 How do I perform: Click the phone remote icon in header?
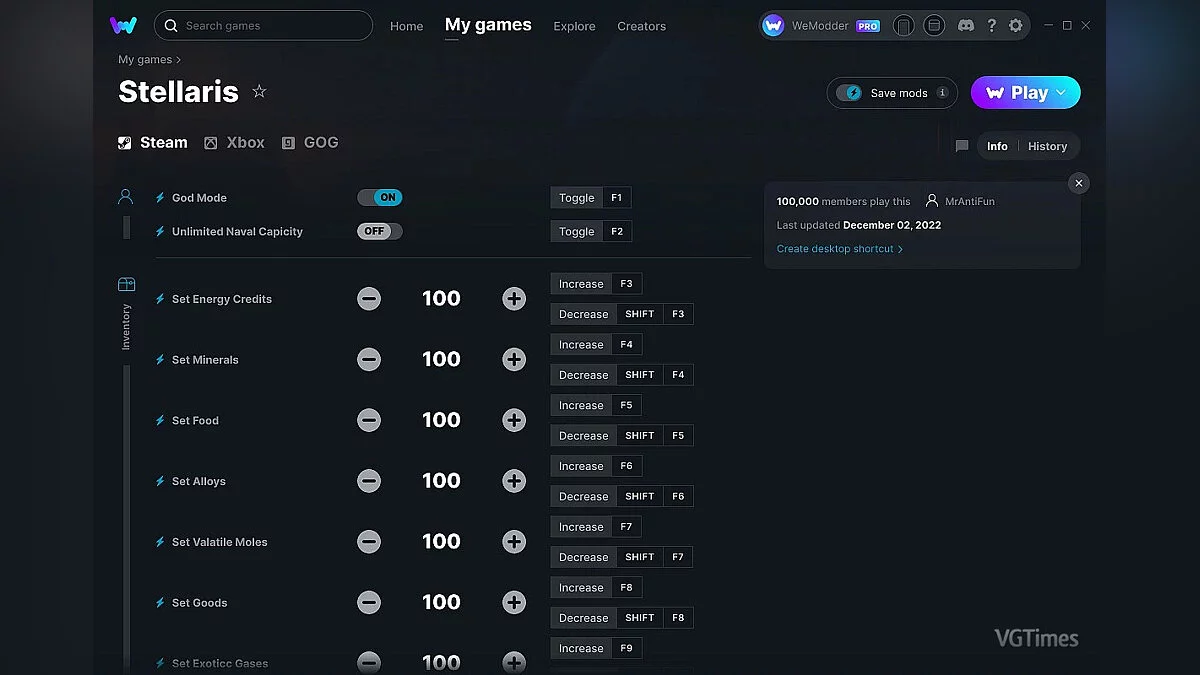903,26
